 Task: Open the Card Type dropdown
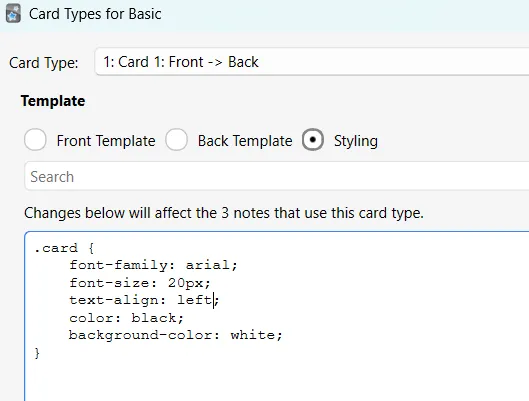(312, 62)
